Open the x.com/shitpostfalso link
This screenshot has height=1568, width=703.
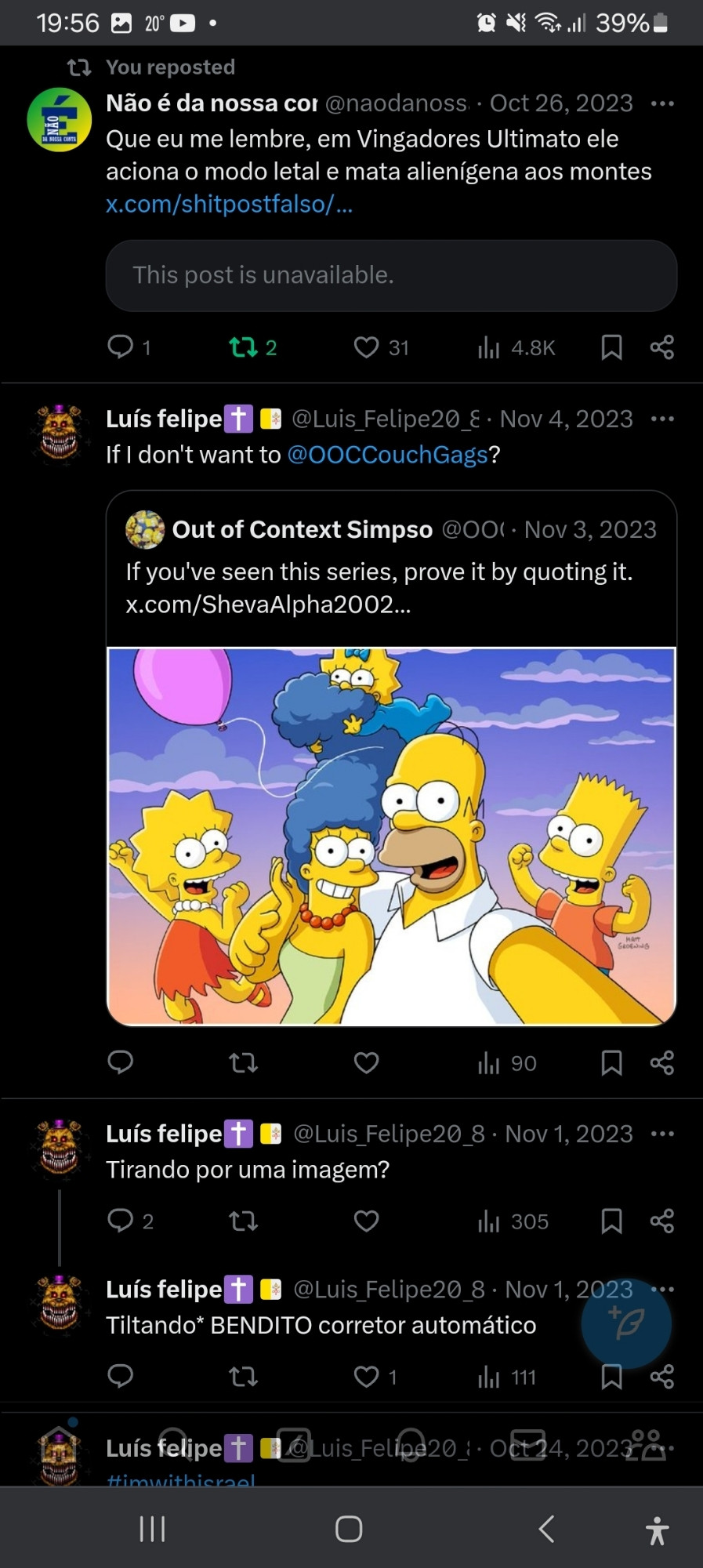pos(229,204)
